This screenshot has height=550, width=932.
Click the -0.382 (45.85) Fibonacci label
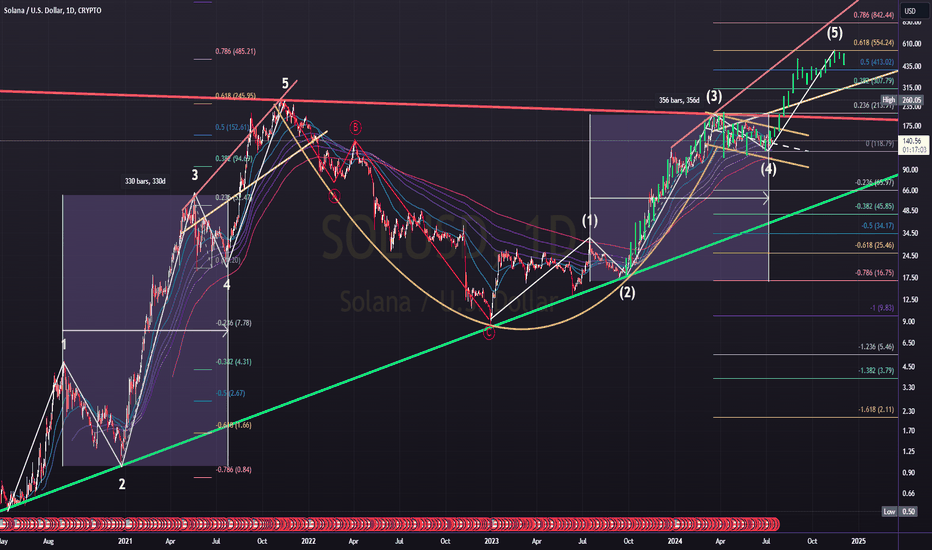[874, 206]
